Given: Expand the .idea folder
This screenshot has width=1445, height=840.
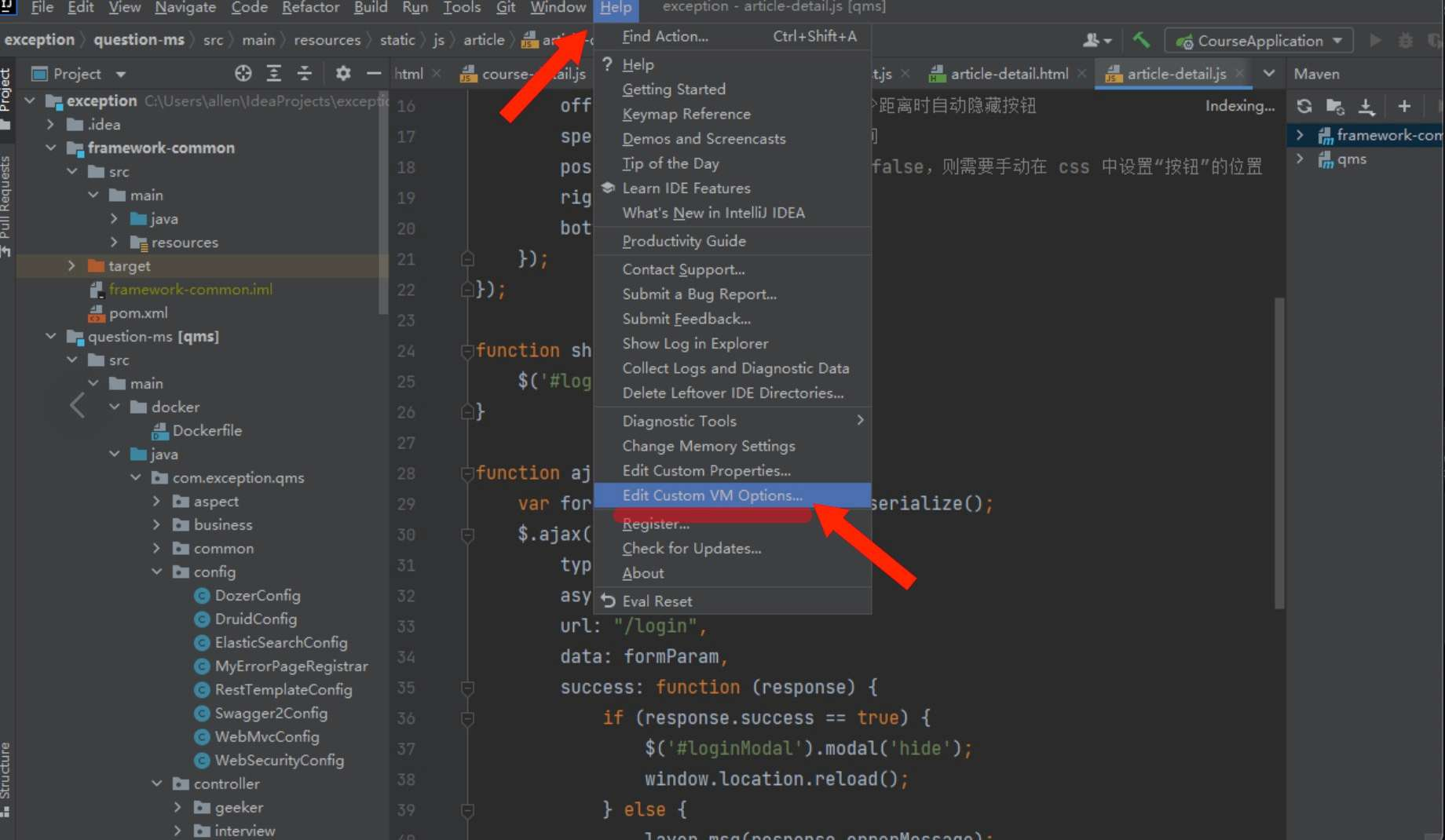Looking at the screenshot, I should [51, 124].
